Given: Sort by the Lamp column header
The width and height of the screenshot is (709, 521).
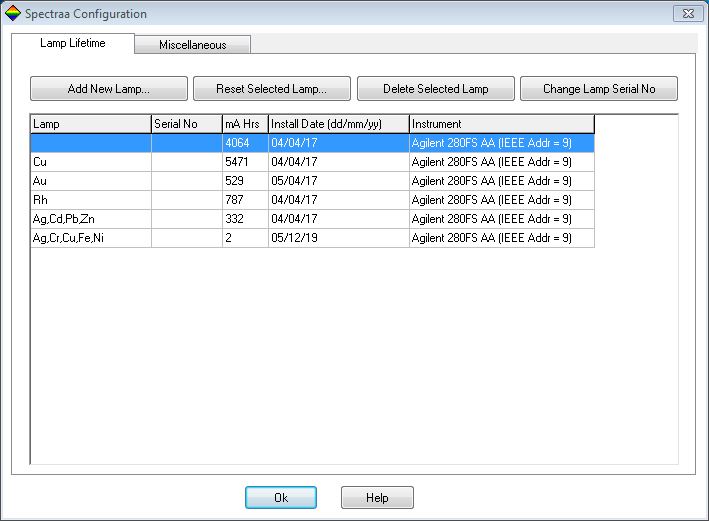Looking at the screenshot, I should (90, 124).
